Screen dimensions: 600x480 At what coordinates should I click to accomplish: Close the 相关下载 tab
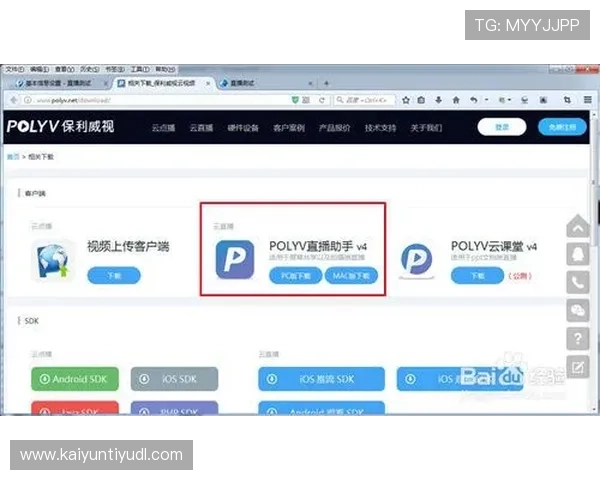pyautogui.click(x=208, y=83)
